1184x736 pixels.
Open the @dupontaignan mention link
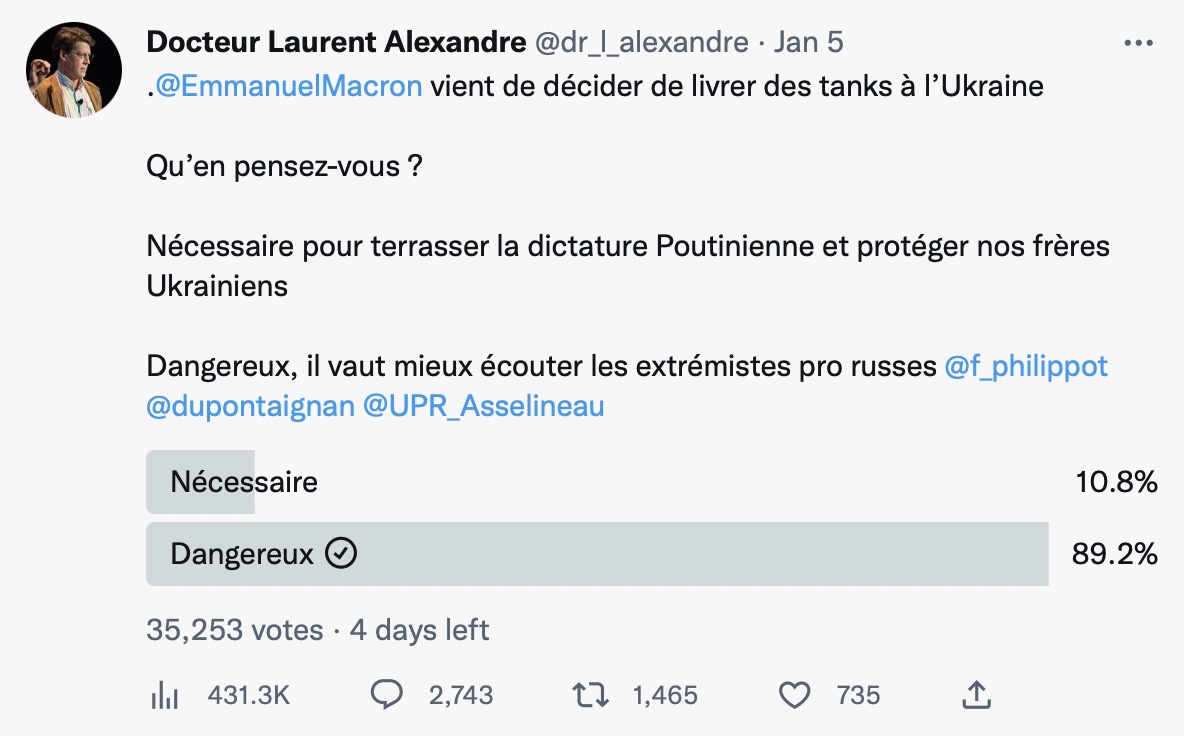coord(251,406)
